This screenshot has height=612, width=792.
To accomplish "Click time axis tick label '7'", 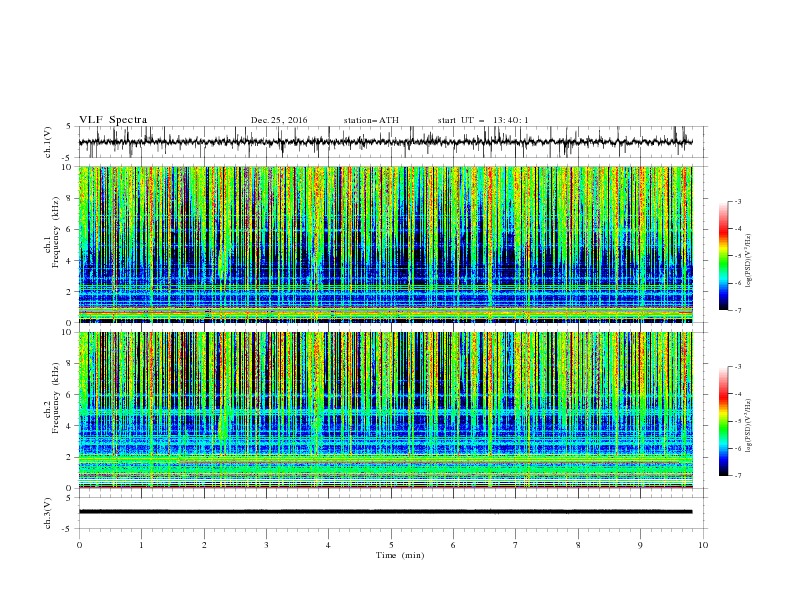I will click(516, 545).
